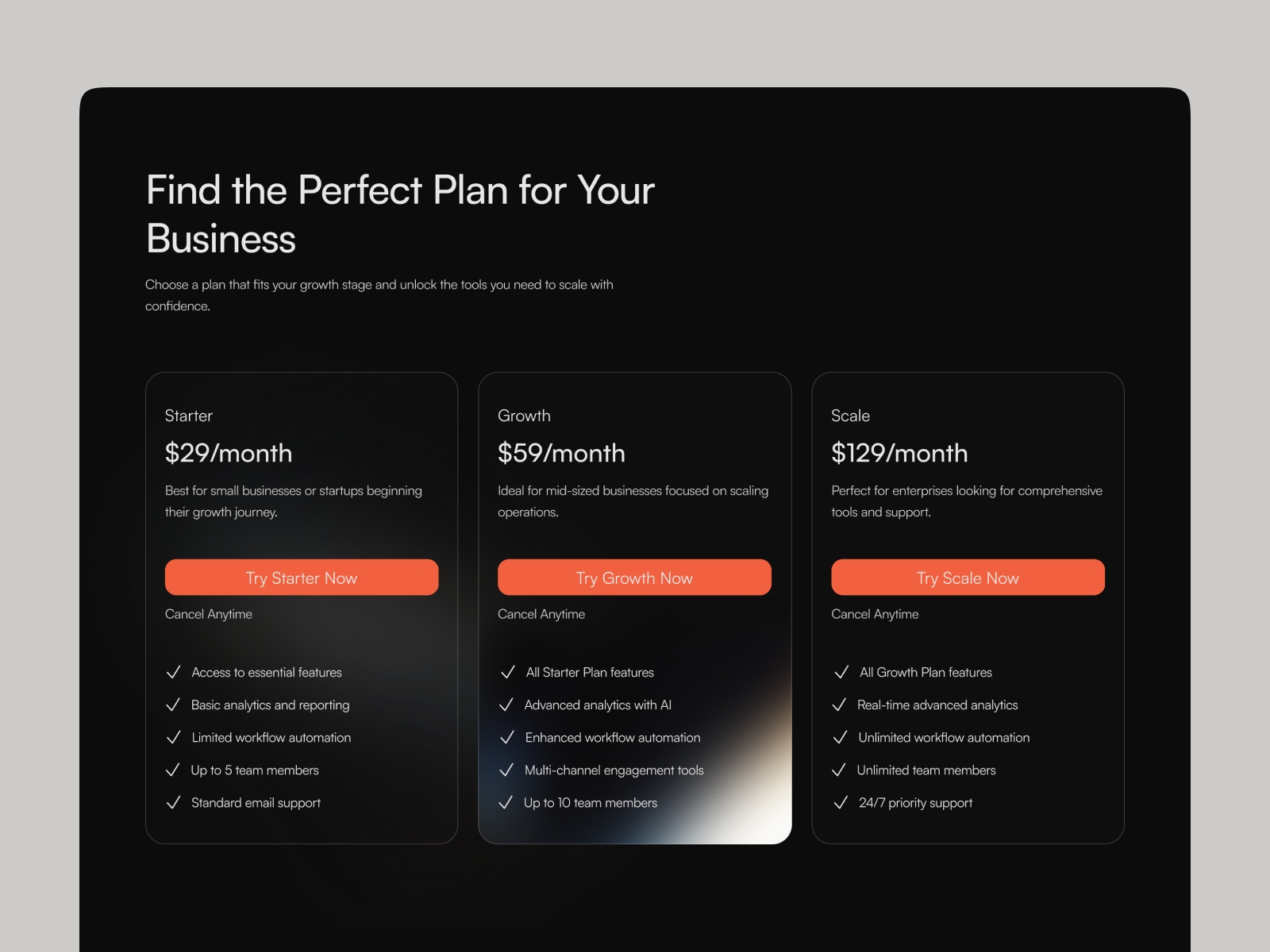Click Cancel Anytime under the Starter plan

click(x=208, y=613)
